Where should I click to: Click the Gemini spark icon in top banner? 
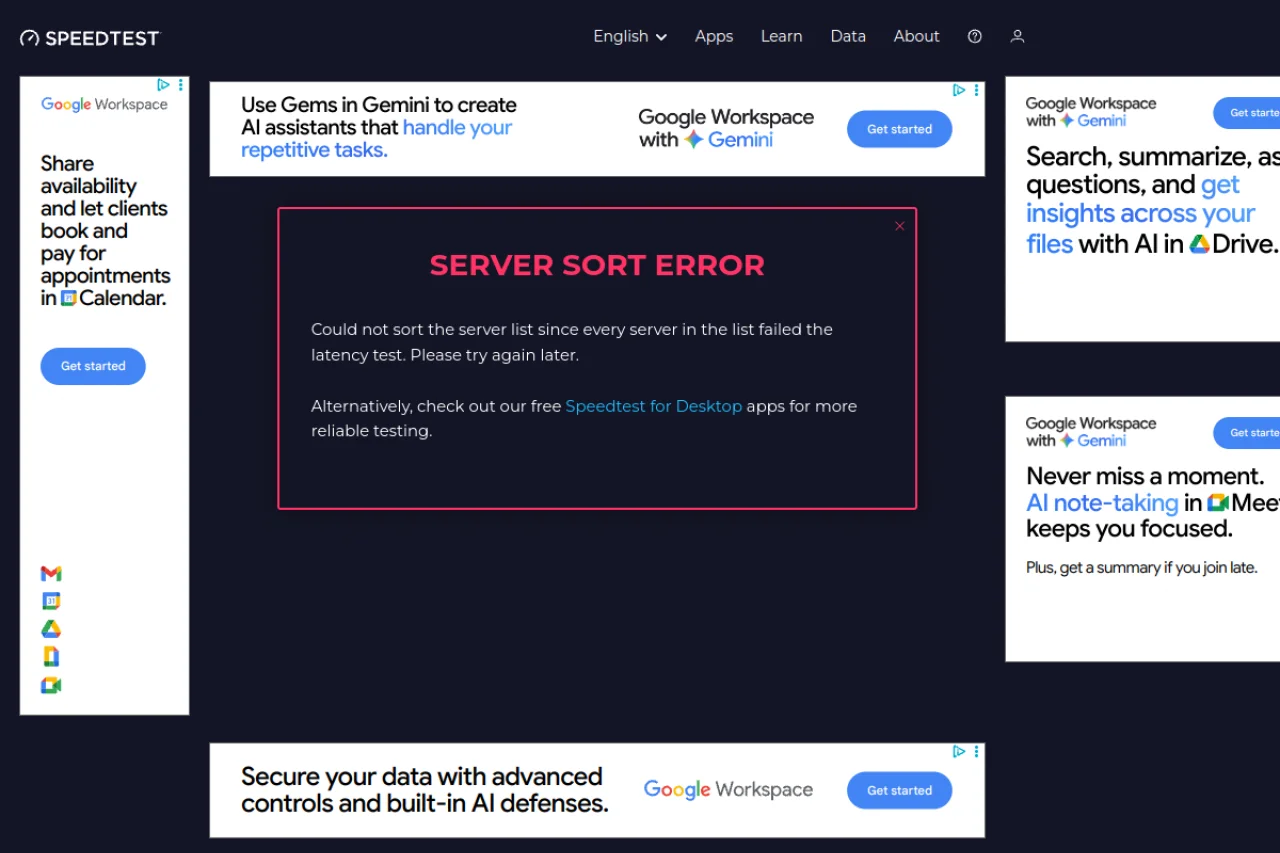(x=694, y=140)
